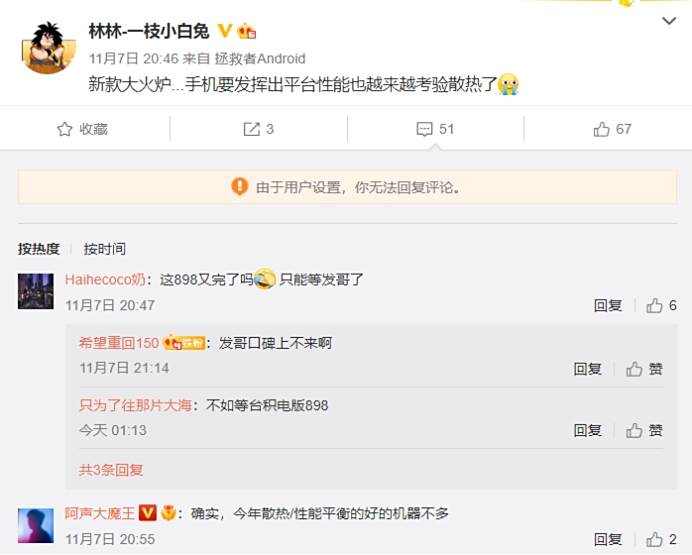Screen dimensions: 692x555
Task: Open the post author's avatar
Action: (x=47, y=49)
